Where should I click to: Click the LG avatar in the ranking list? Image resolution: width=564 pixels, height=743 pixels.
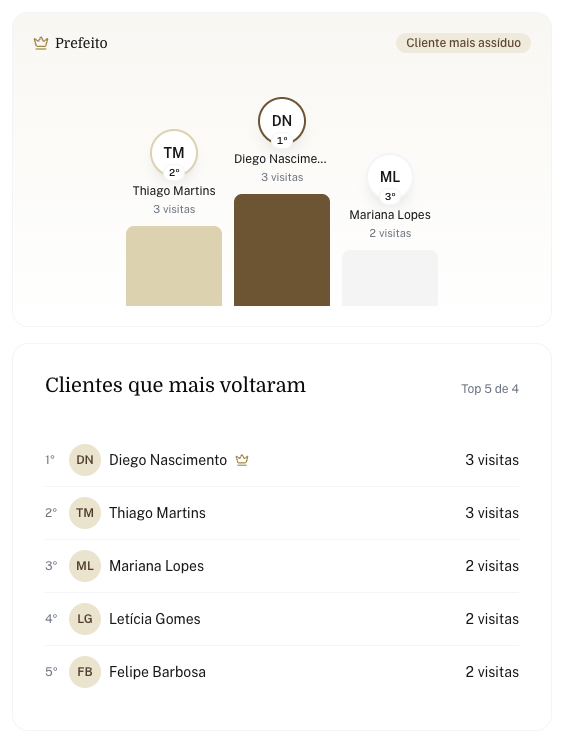pos(85,619)
